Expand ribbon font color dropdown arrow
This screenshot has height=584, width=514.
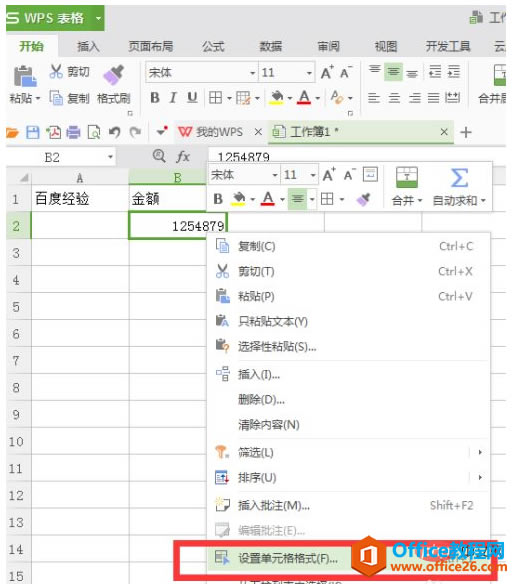317,98
